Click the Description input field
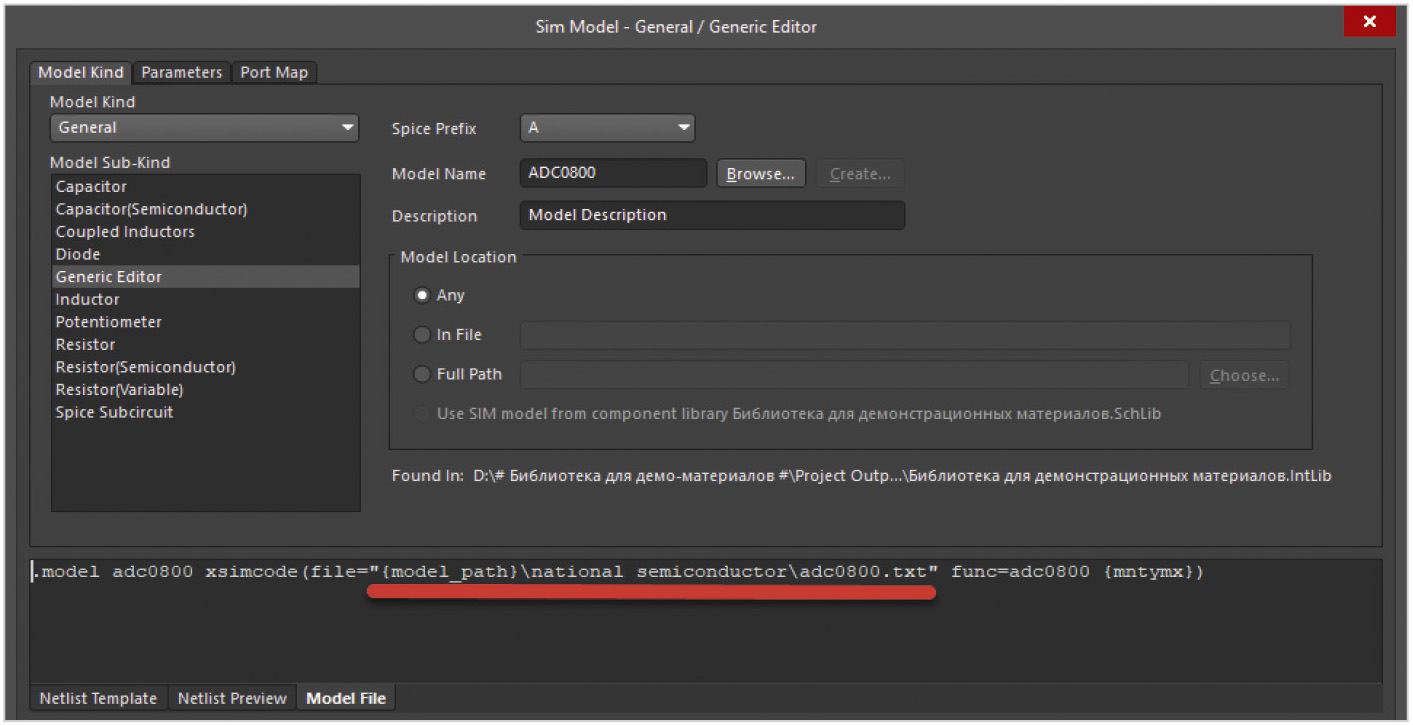Screen dimensions: 1413x725 [x=712, y=215]
